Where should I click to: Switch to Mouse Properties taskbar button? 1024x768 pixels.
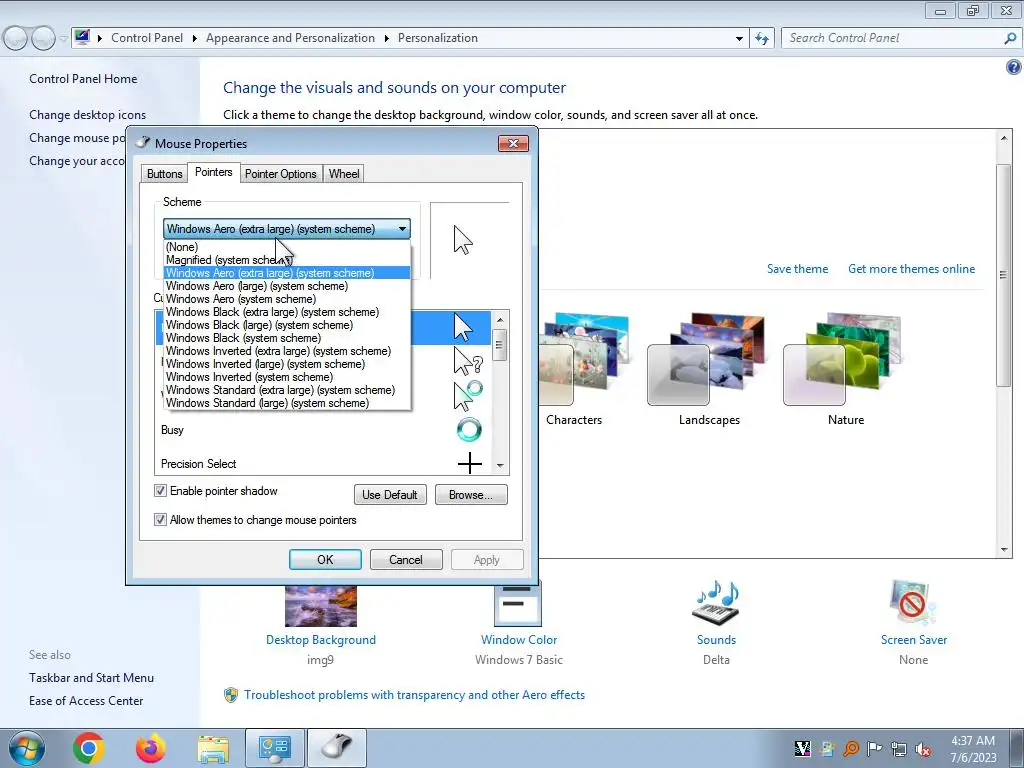pyautogui.click(x=337, y=748)
